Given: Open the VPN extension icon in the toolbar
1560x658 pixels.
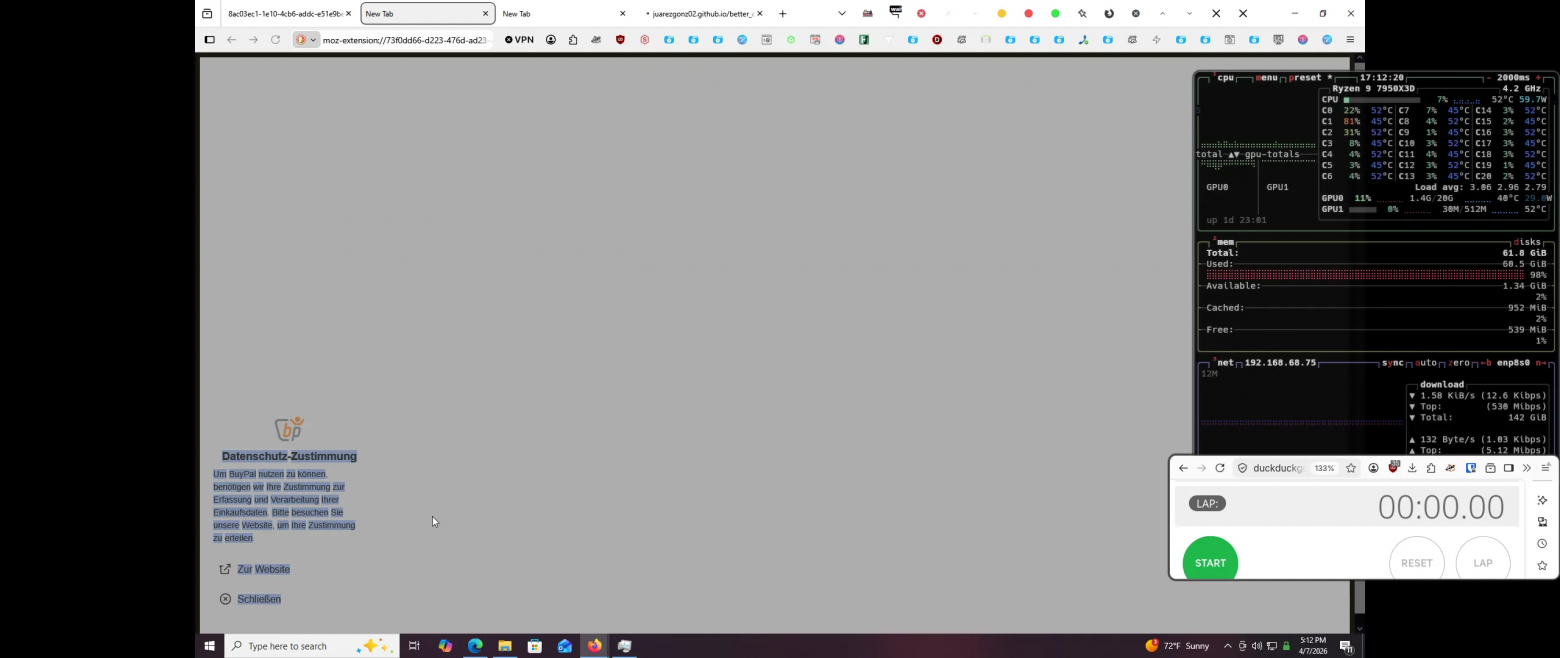Looking at the screenshot, I should tap(519, 40).
